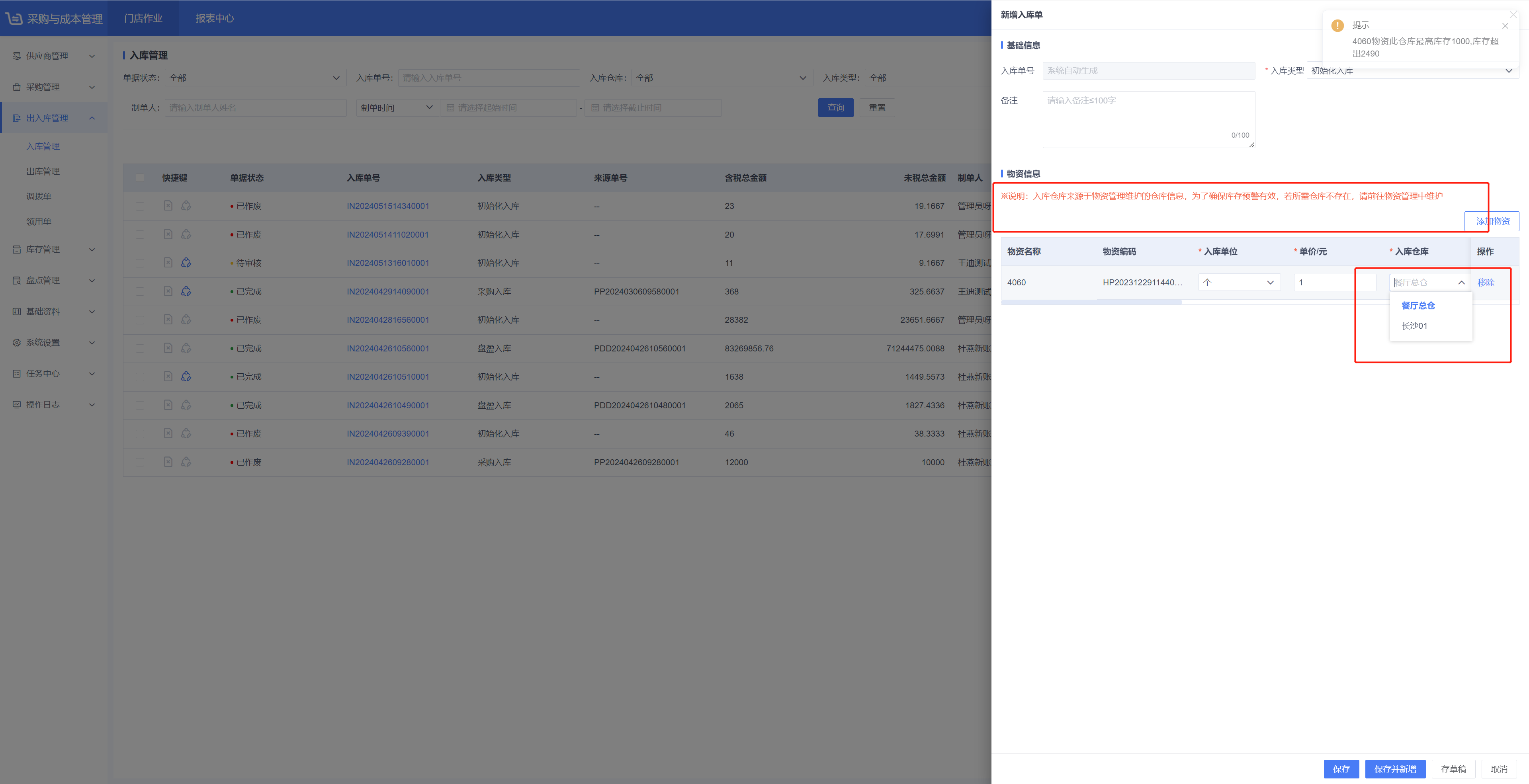Click the calendar icon in 请选择截止时间
1529x784 pixels.
595,108
